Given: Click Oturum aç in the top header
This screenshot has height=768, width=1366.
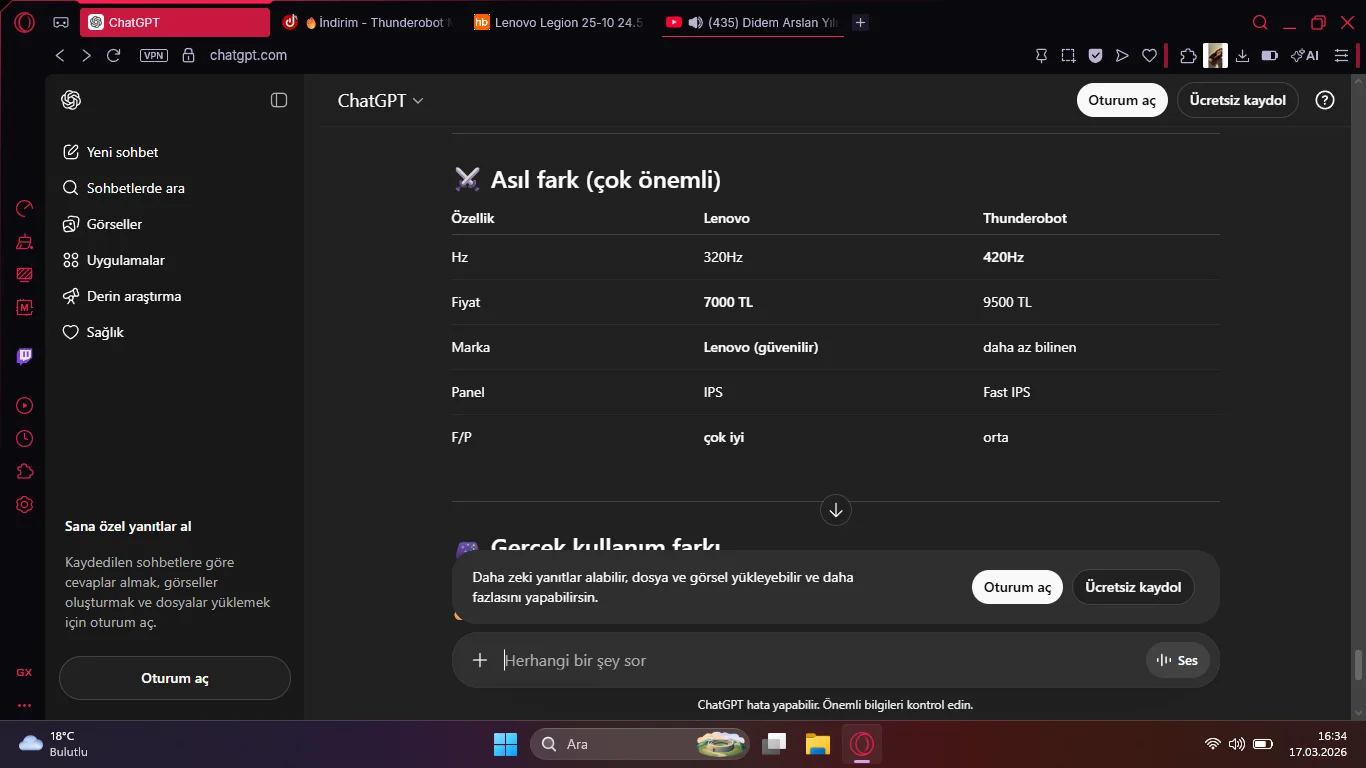Looking at the screenshot, I should point(1122,100).
